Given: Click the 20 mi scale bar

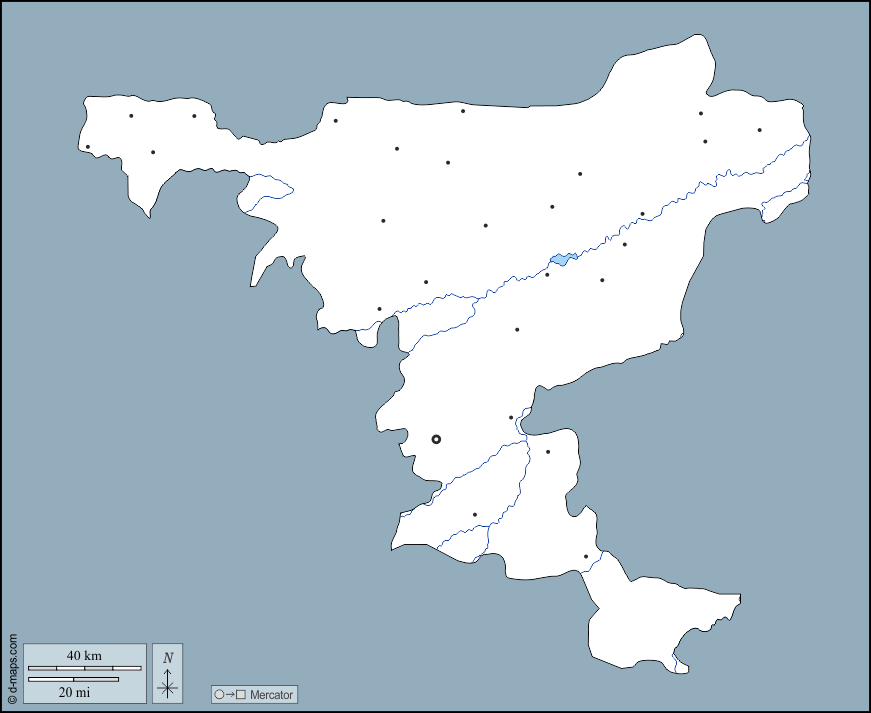Looking at the screenshot, I should pos(73,680).
